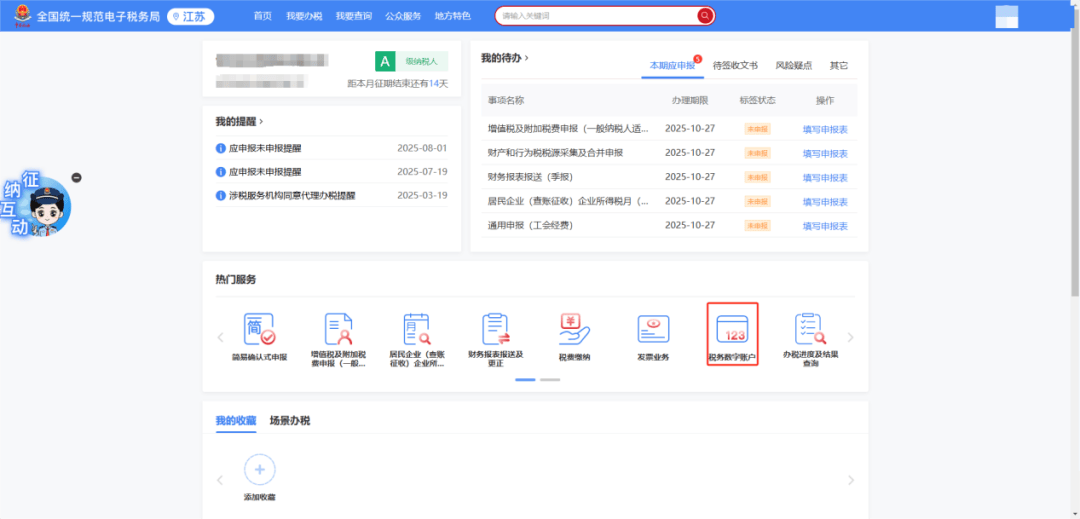
Task: Click 添加收藏 plus icon
Action: pos(260,469)
